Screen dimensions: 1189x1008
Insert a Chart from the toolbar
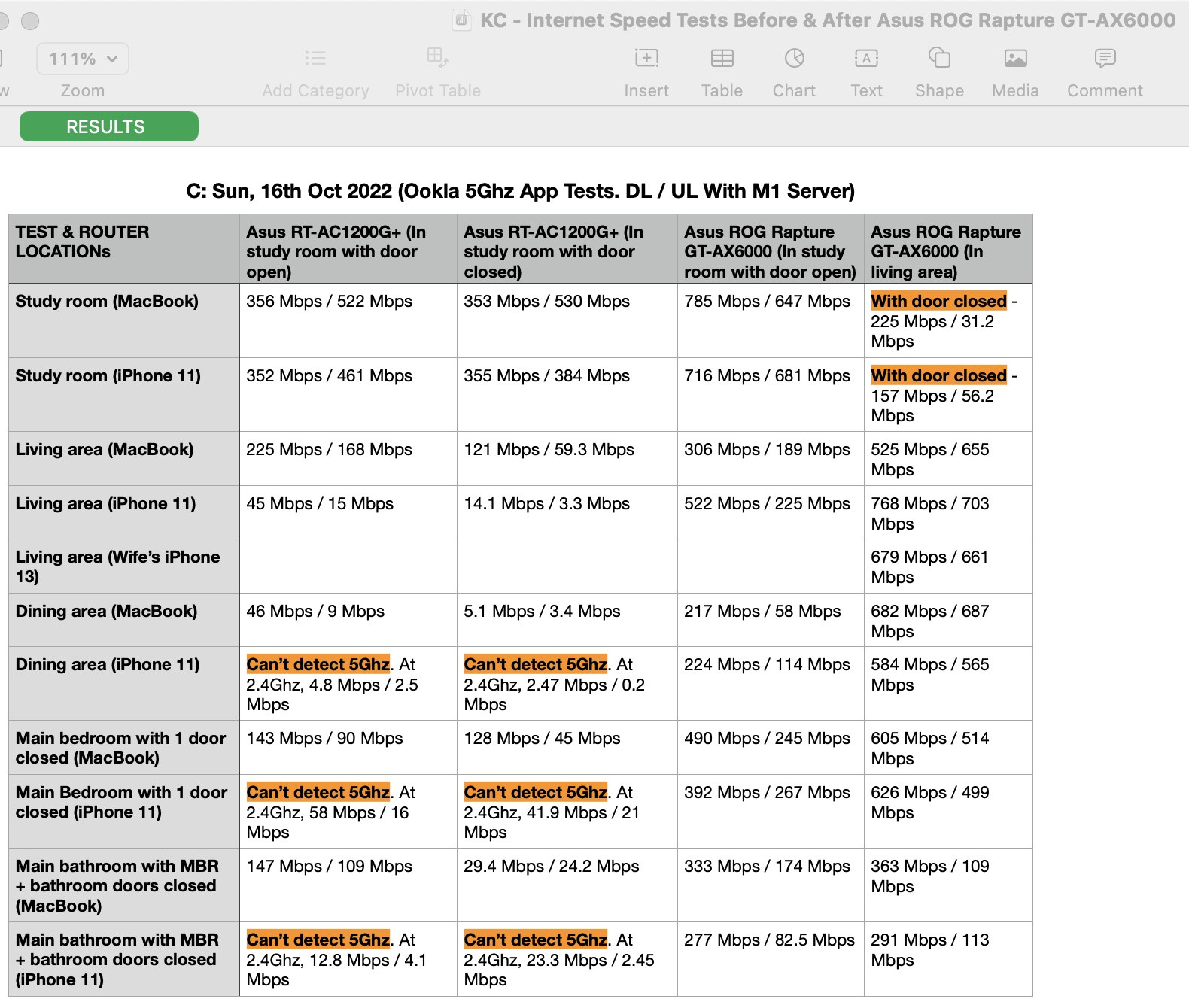(795, 58)
